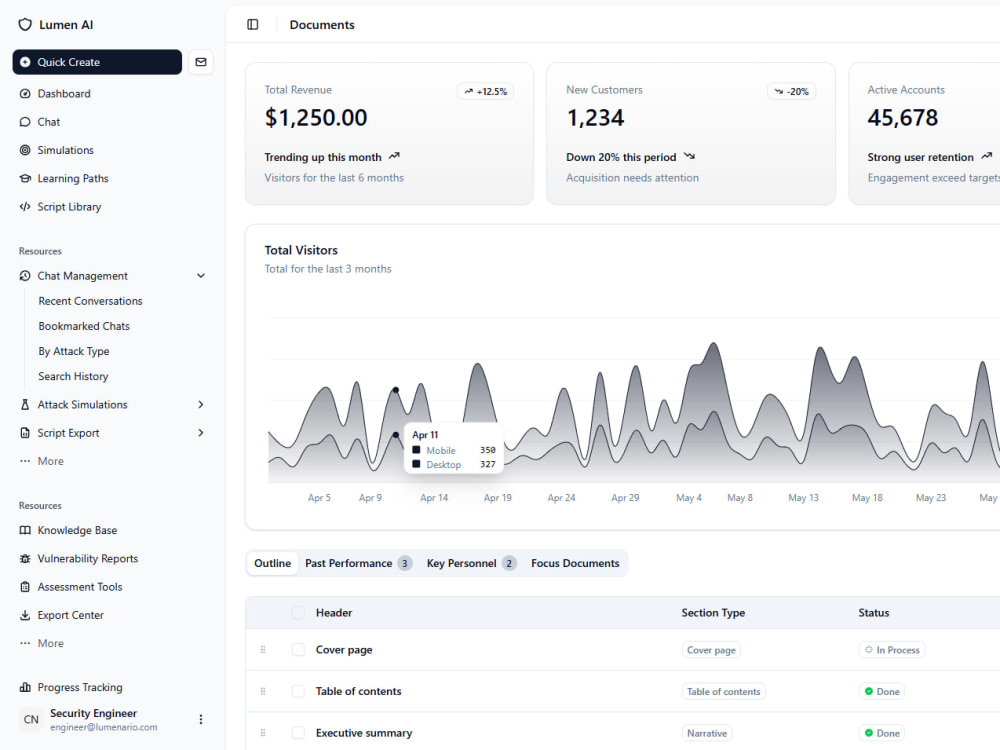Toggle the sidebar panel icon
This screenshot has width=1000, height=750.
253,24
